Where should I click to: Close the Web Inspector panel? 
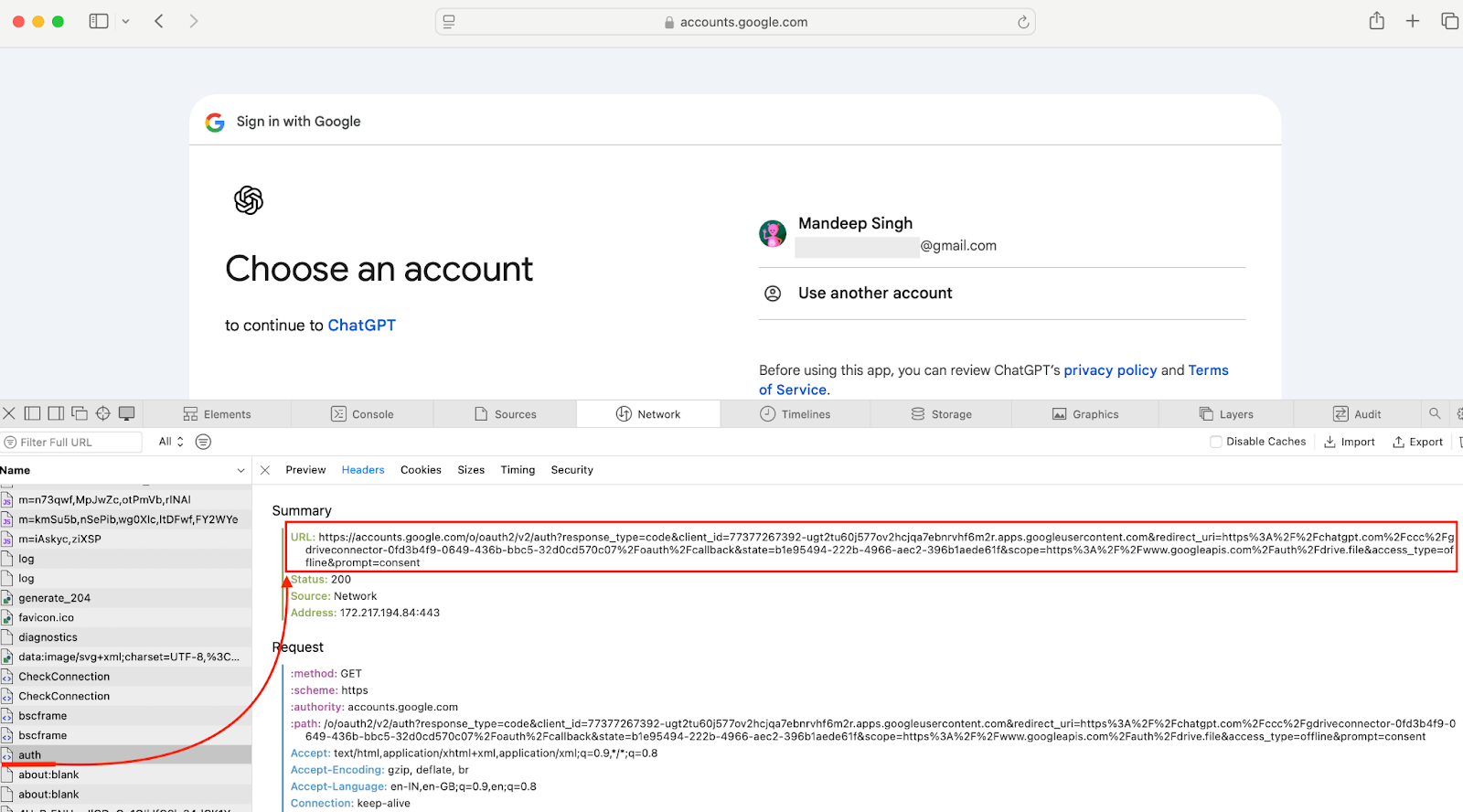9,413
